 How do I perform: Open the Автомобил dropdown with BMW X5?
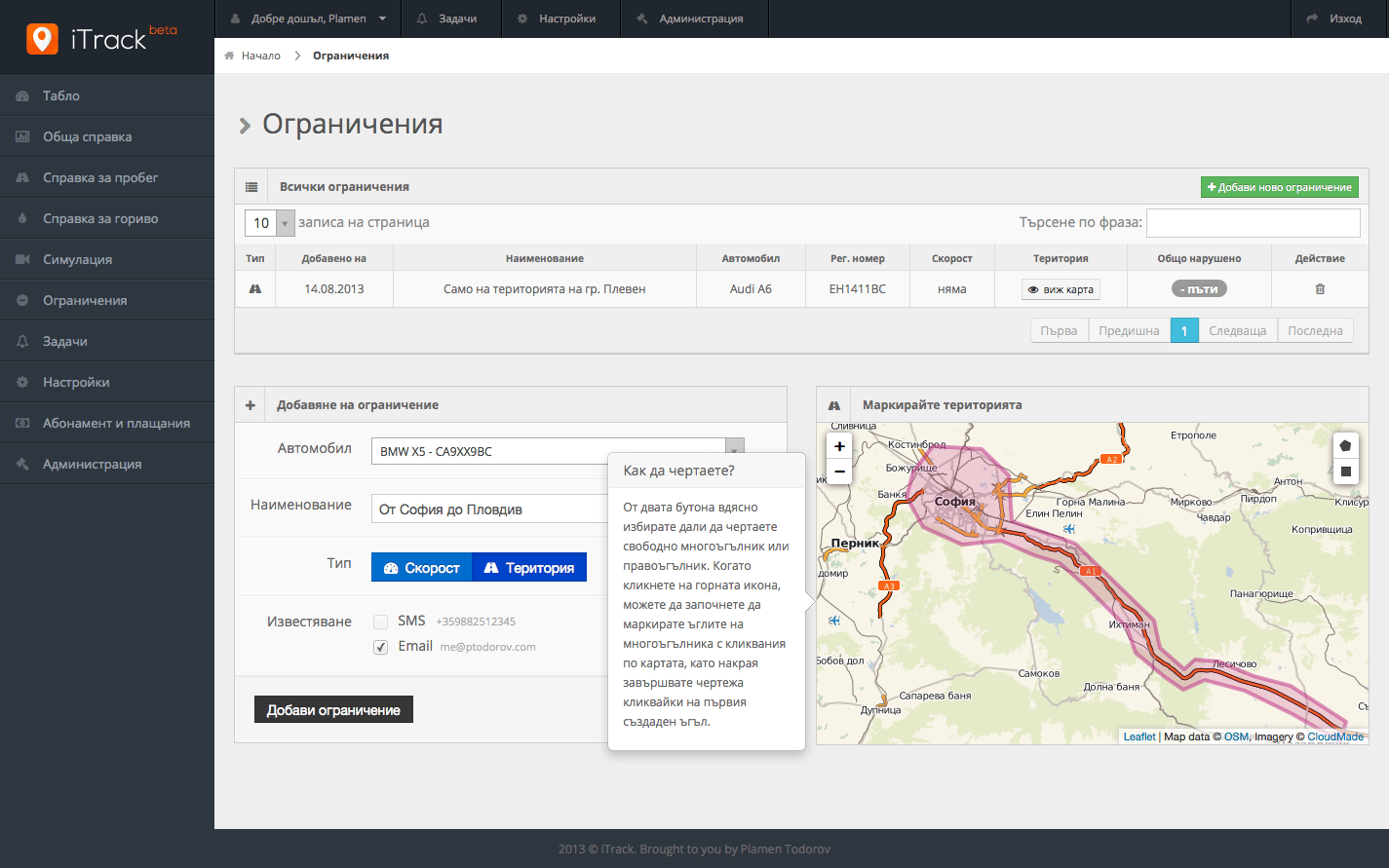point(558,451)
